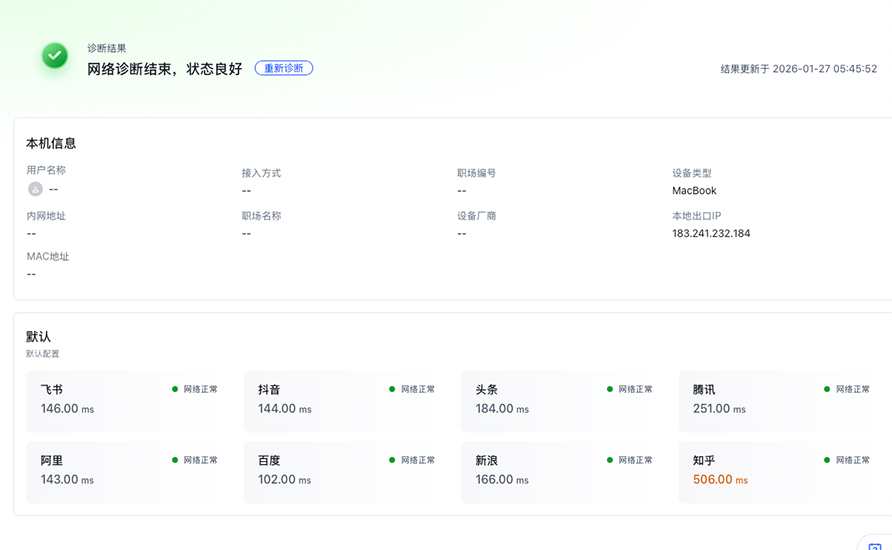Click the green status dot on 头条 card

pos(610,389)
